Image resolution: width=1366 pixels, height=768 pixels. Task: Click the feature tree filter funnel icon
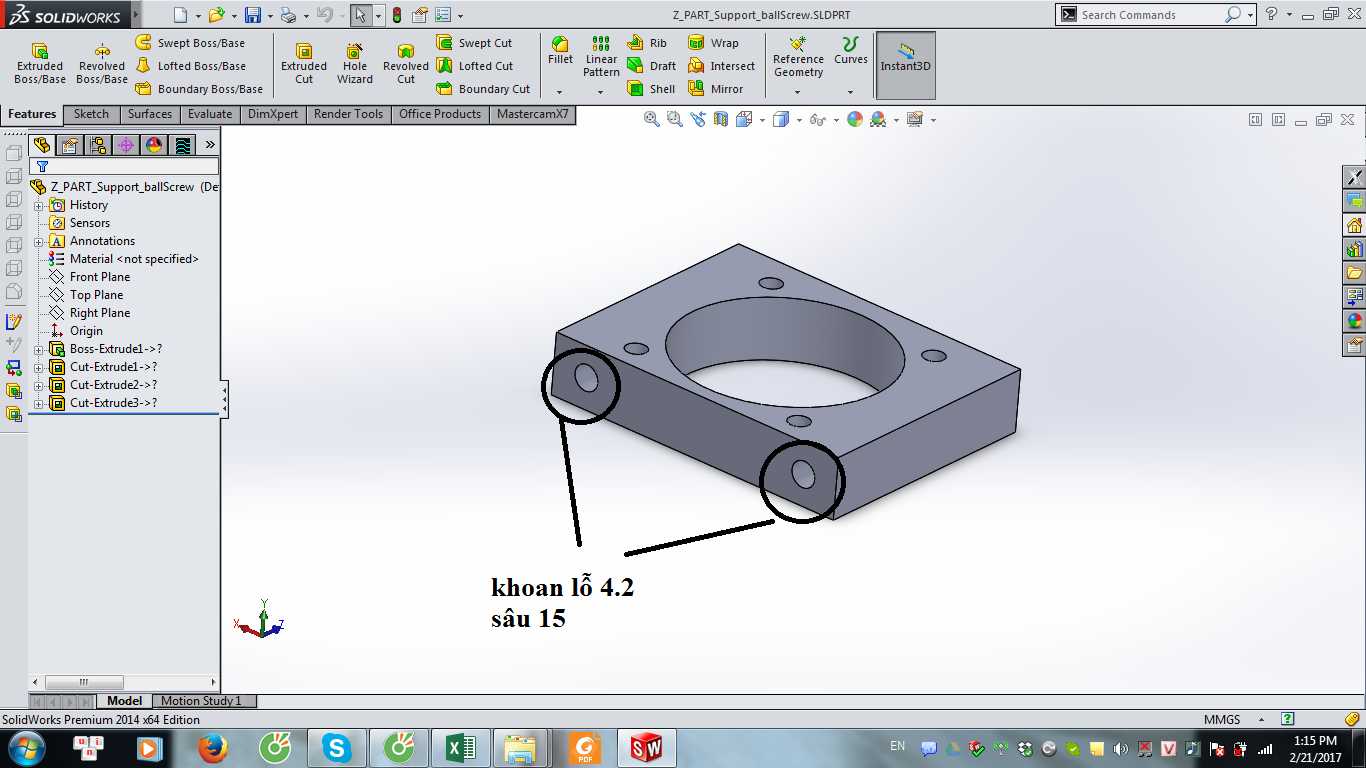tap(42, 166)
